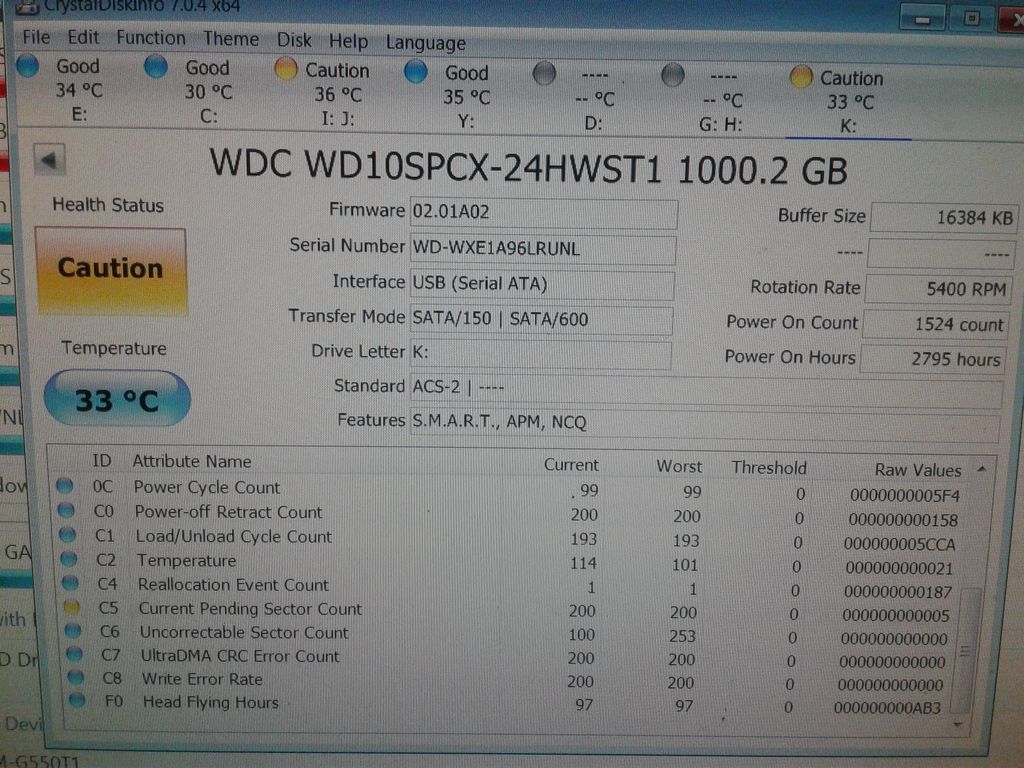Viewport: 1024px width, 768px height.
Task: Select the Head Flying Hours text
Action: [211, 702]
